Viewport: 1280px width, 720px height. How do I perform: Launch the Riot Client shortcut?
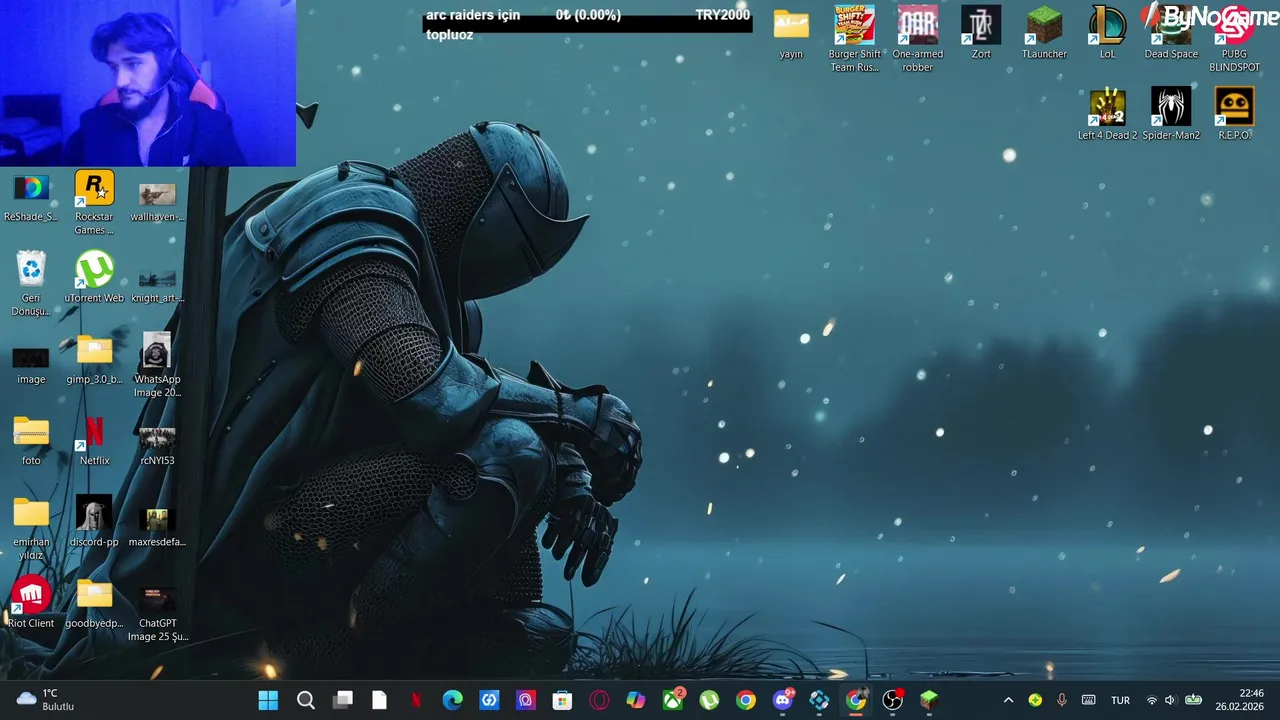pos(31,603)
